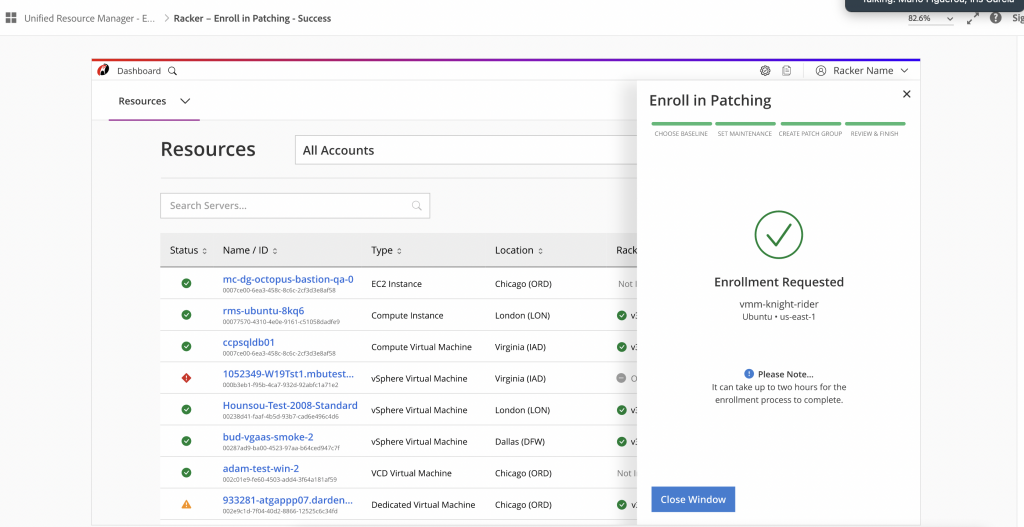1024x527 pixels.
Task: Close the Enroll in Patching panel with X
Action: [906, 94]
